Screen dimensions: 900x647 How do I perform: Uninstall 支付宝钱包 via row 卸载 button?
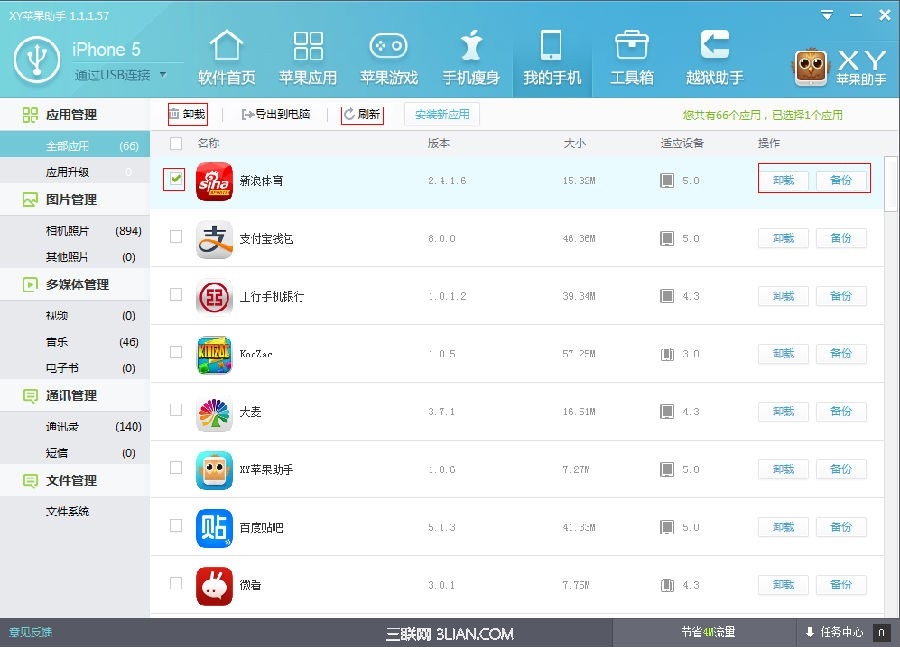(783, 238)
